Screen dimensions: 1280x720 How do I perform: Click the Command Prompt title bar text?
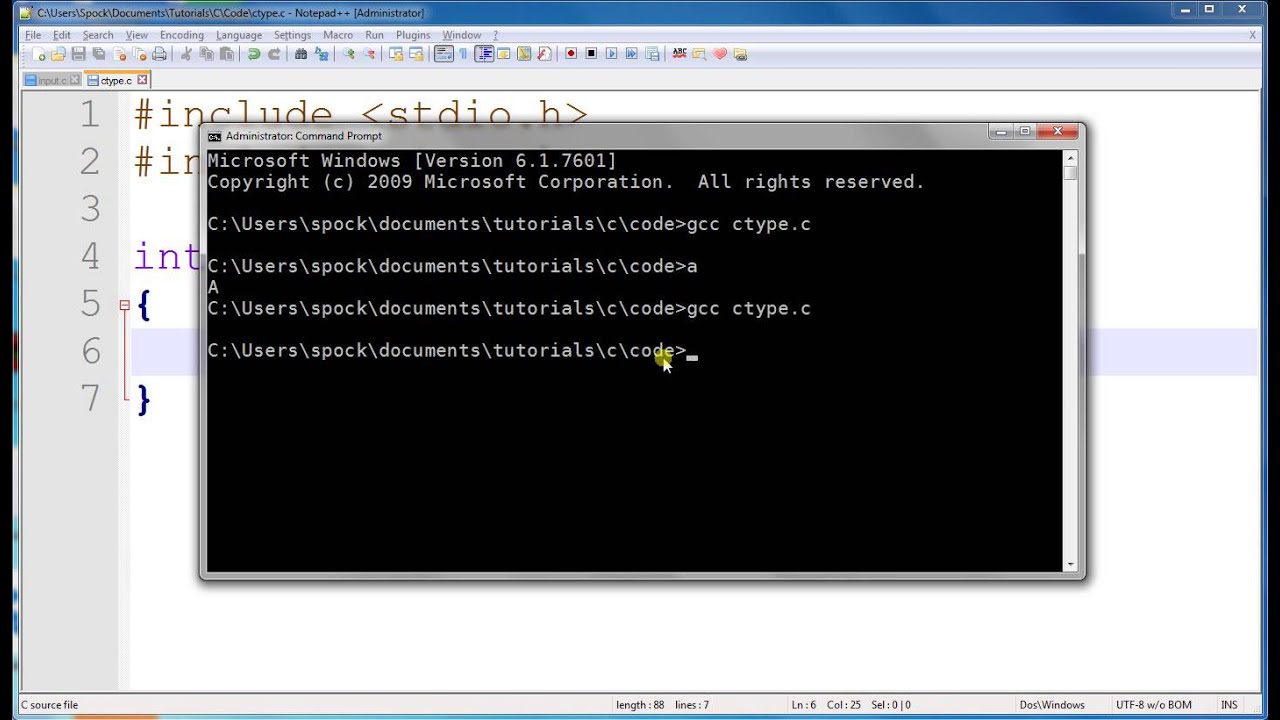pyautogui.click(x=304, y=136)
